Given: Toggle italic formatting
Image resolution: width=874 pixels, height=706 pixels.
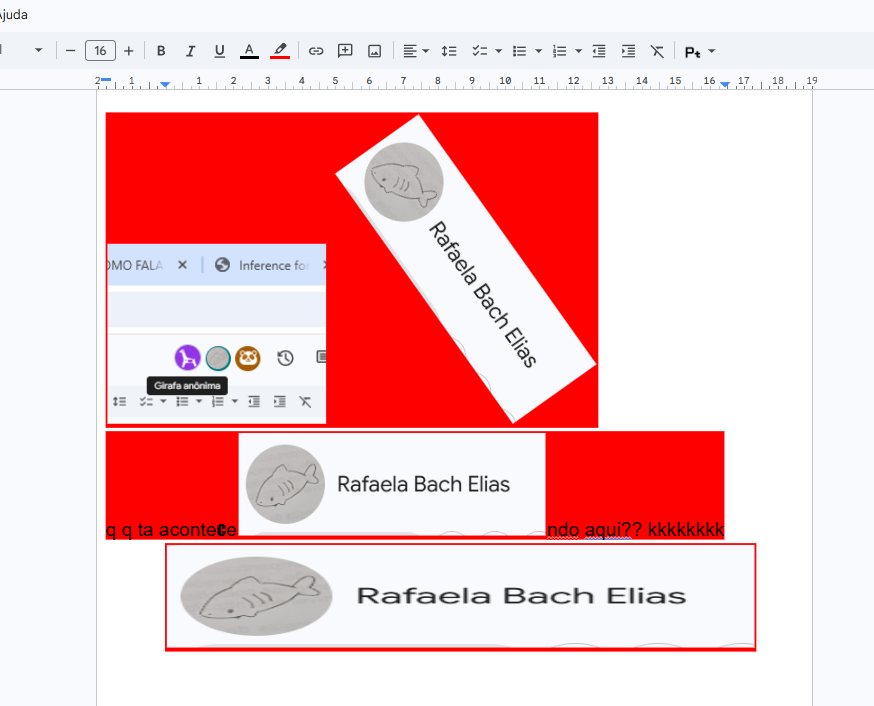Looking at the screenshot, I should coord(190,51).
